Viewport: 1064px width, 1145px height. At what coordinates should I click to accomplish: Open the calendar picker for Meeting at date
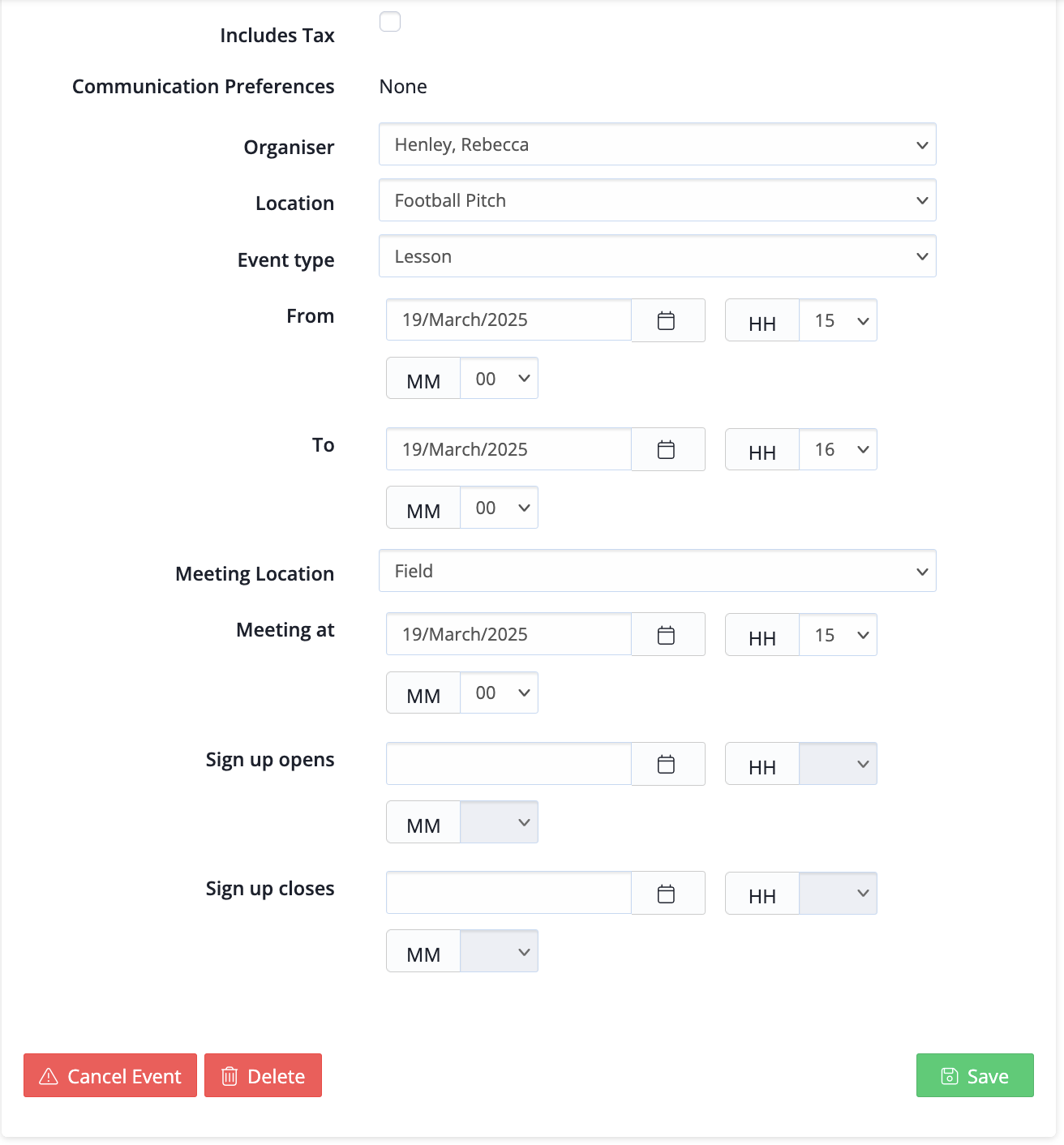667,634
